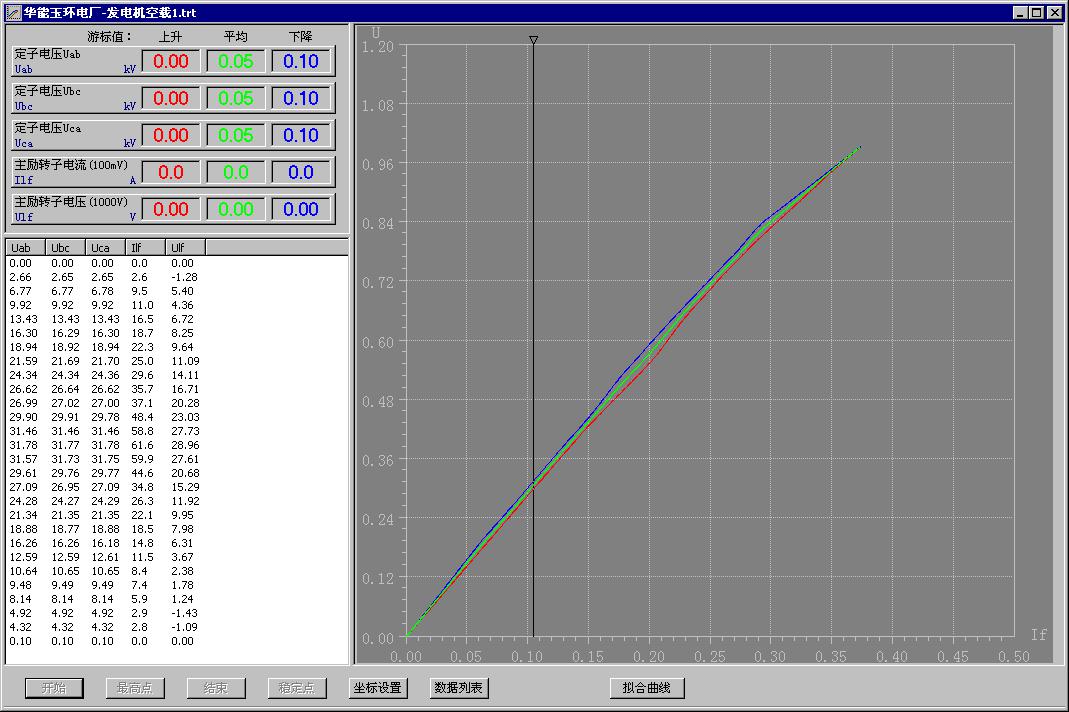Maximize the window from the title bar

pyautogui.click(x=1037, y=12)
